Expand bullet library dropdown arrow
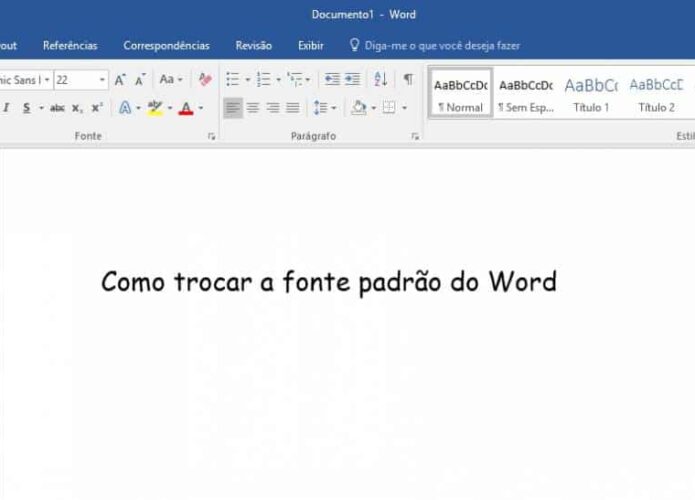This screenshot has height=500, width=695. (x=248, y=80)
